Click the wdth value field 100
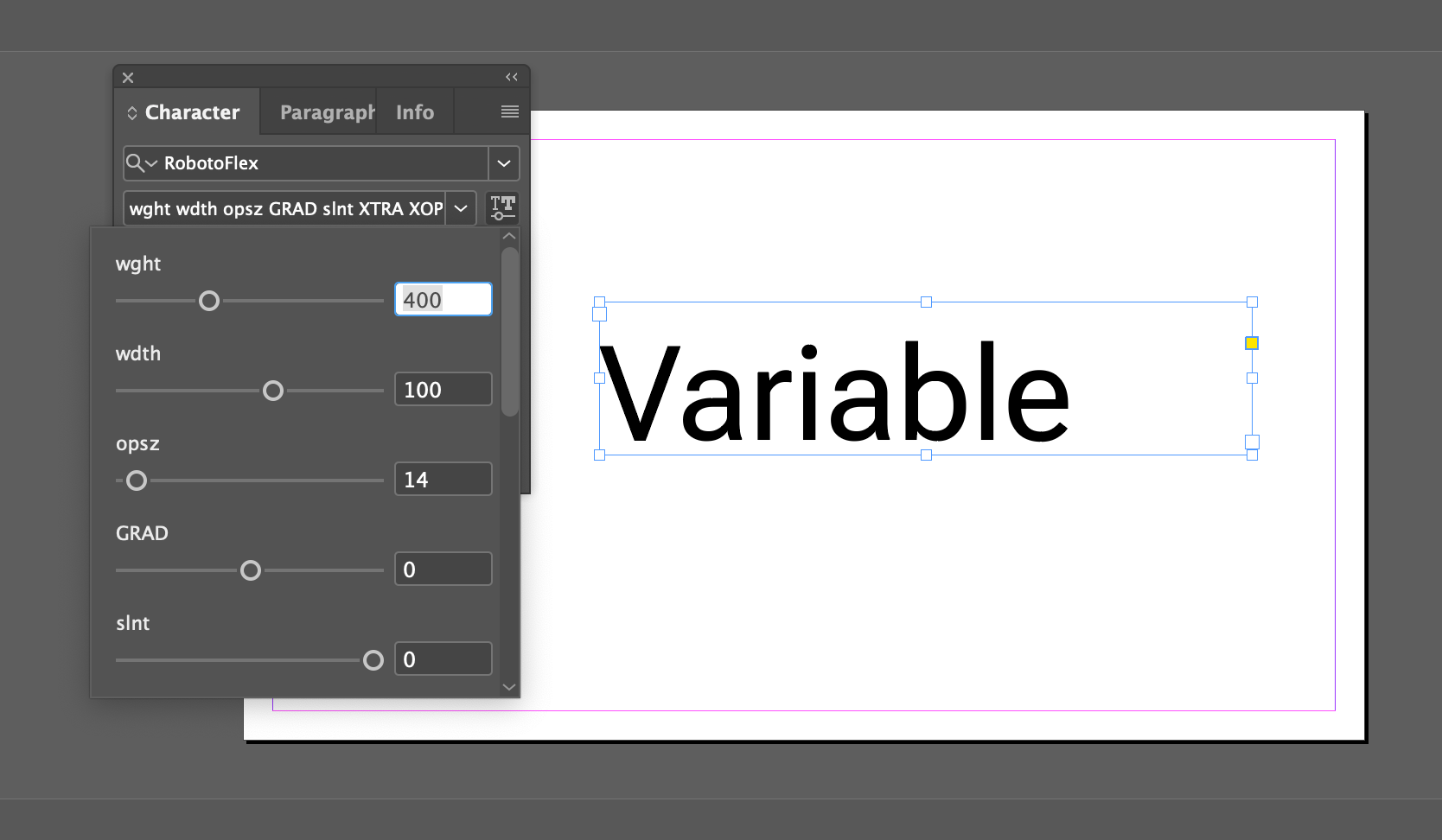1442x840 pixels. (x=443, y=389)
